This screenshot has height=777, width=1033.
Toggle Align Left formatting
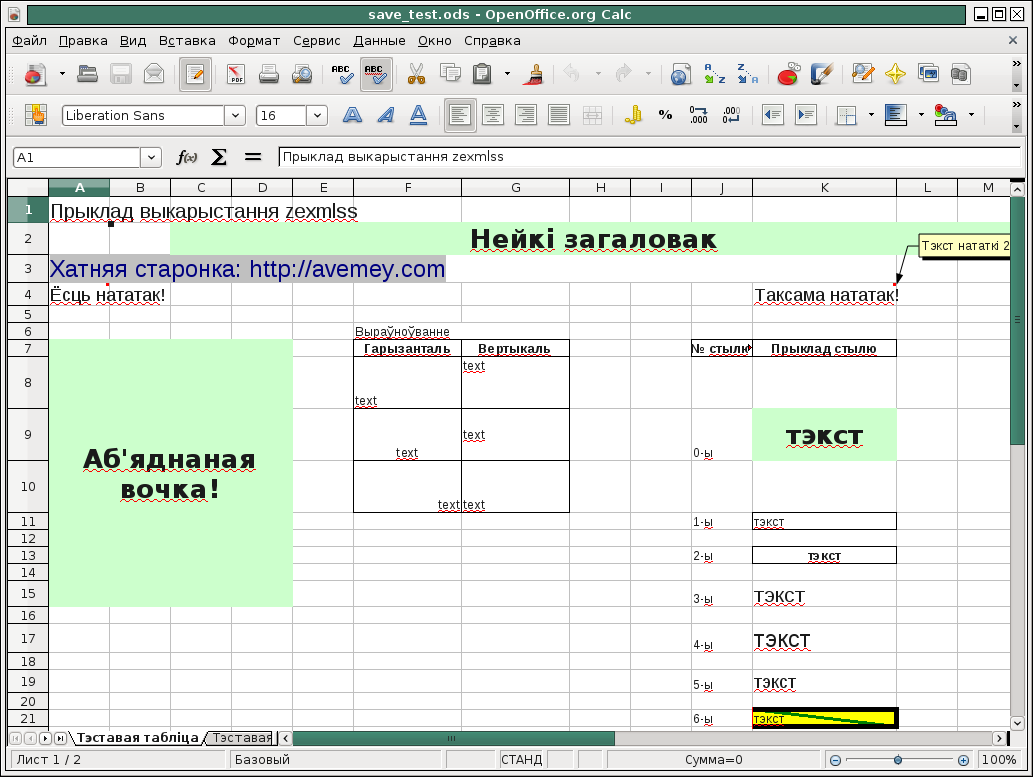click(460, 115)
